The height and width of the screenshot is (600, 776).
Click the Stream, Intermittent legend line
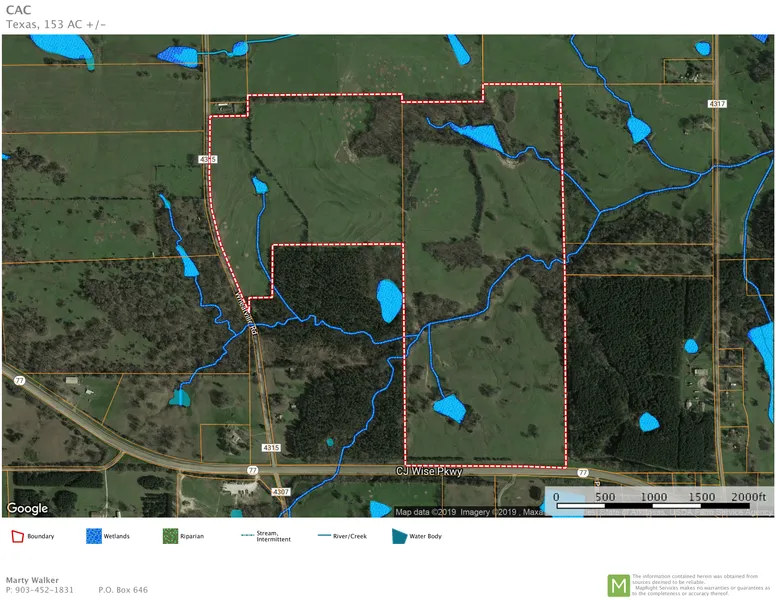click(248, 536)
